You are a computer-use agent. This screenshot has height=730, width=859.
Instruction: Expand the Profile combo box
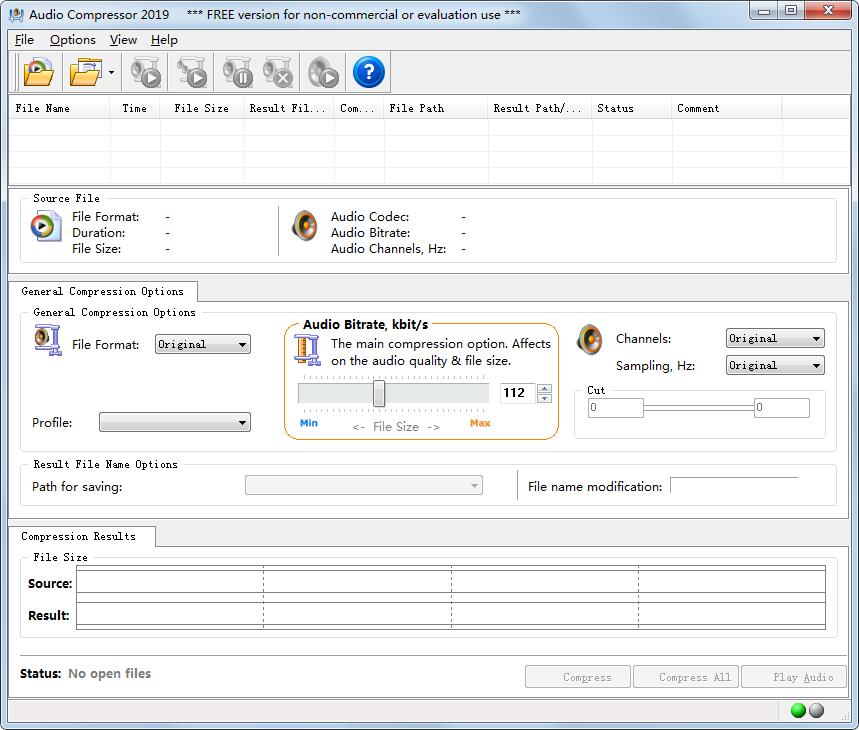175,423
